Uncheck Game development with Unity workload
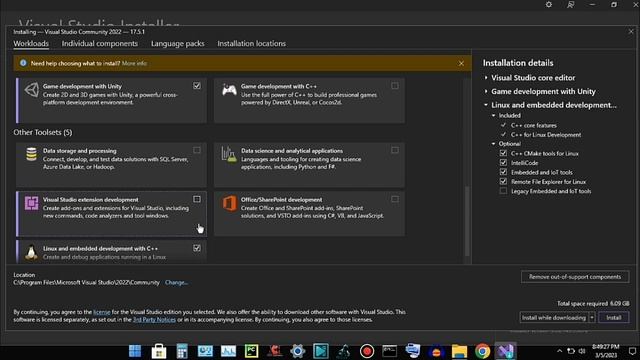Image resolution: width=640 pixels, height=360 pixels. click(x=197, y=86)
